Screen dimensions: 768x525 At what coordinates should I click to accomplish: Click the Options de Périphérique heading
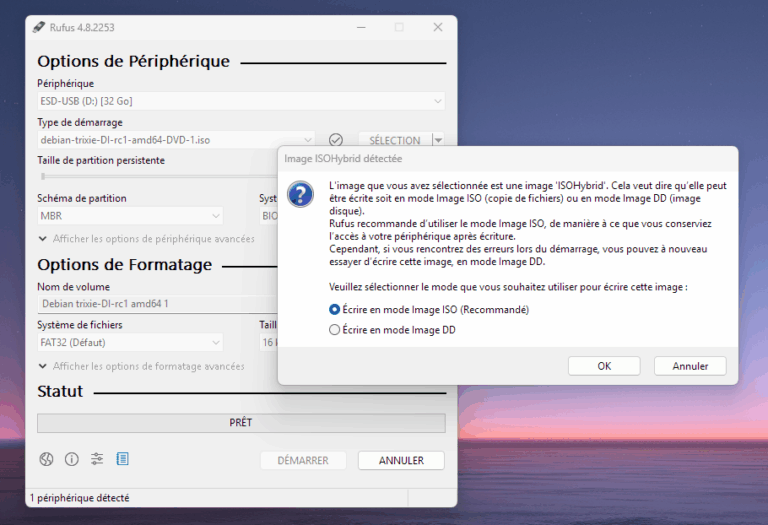134,61
